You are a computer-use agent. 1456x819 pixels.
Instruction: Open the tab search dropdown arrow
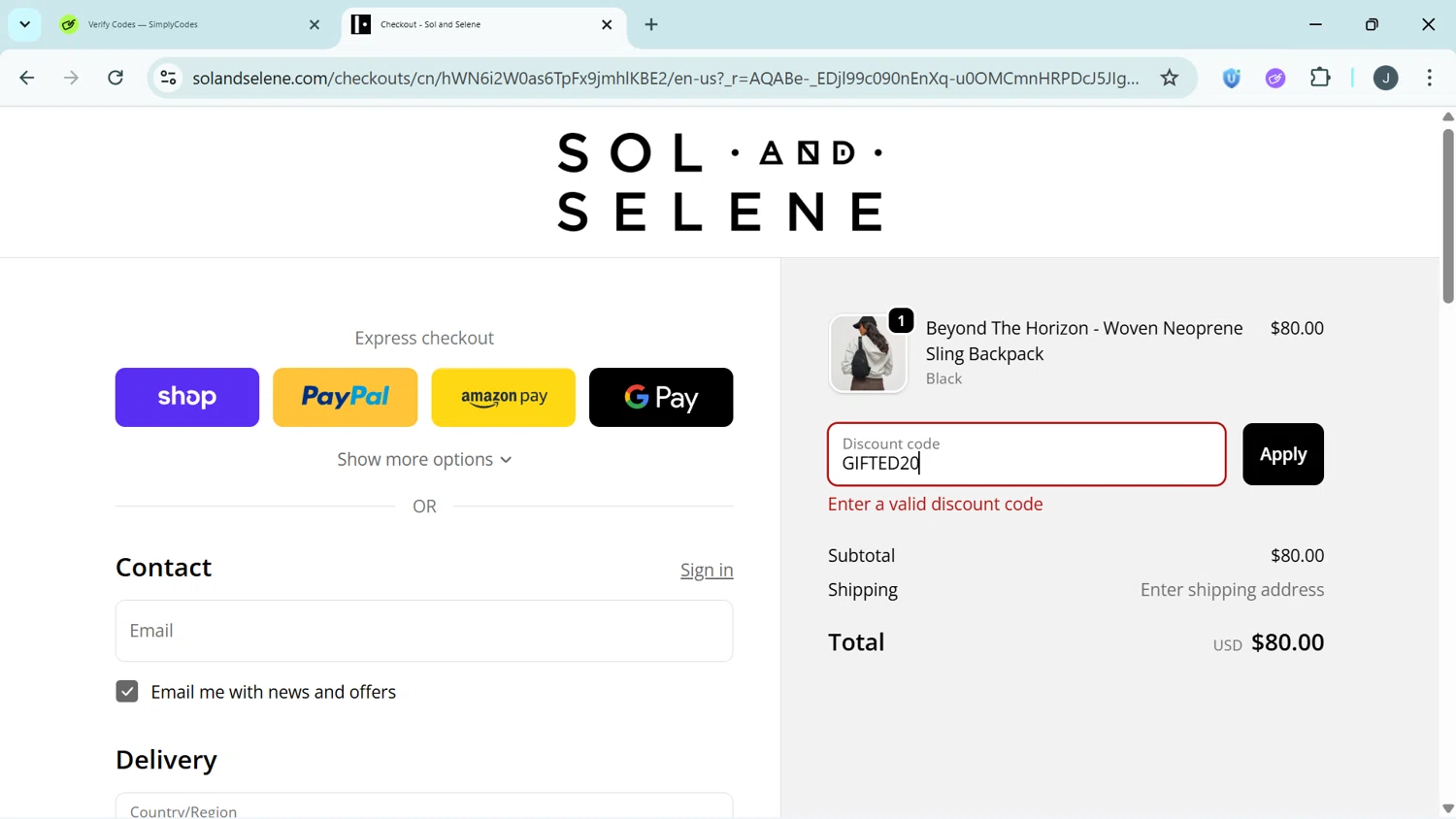[24, 24]
